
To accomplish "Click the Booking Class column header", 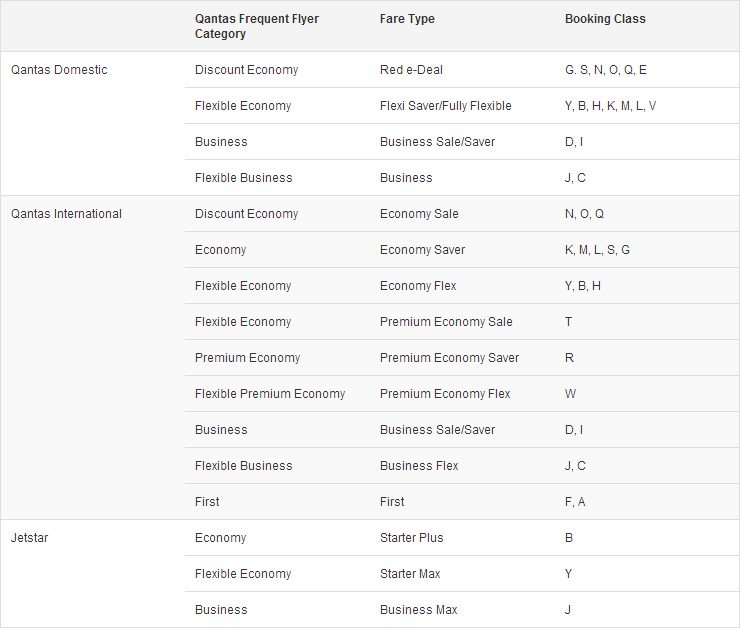I will click(x=605, y=19).
